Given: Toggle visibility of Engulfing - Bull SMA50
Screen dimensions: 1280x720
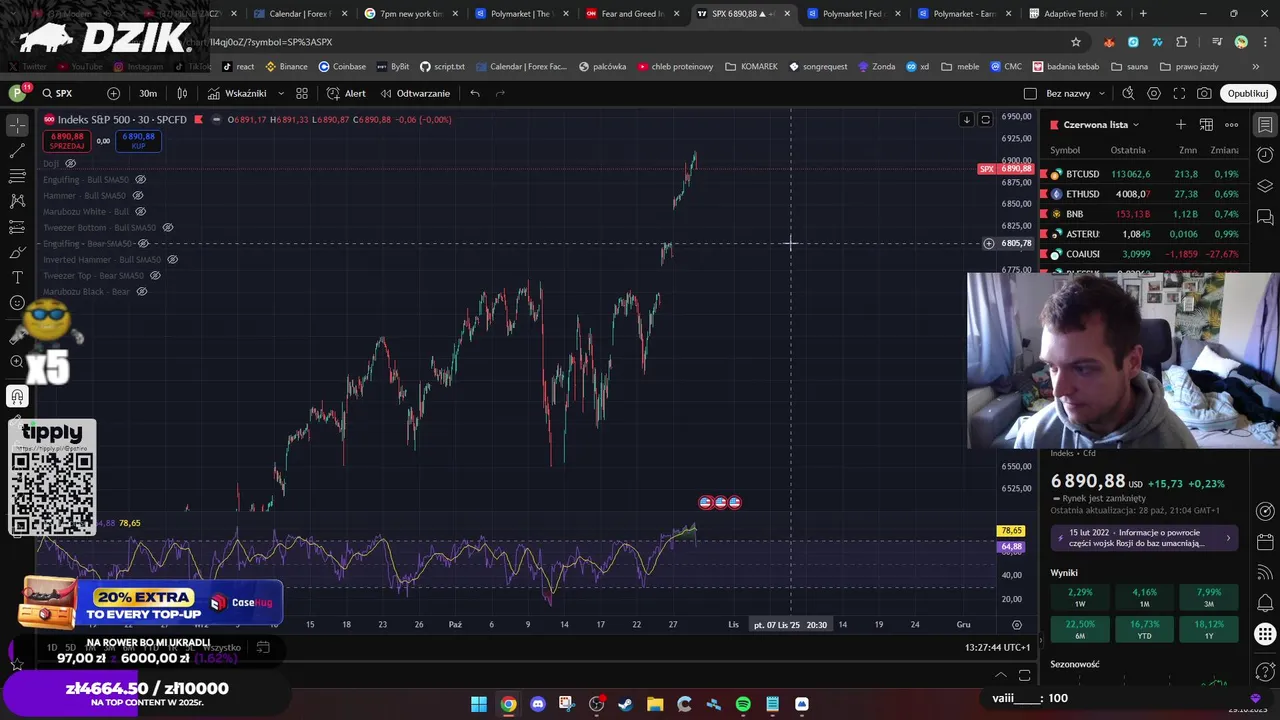Looking at the screenshot, I should click(140, 179).
